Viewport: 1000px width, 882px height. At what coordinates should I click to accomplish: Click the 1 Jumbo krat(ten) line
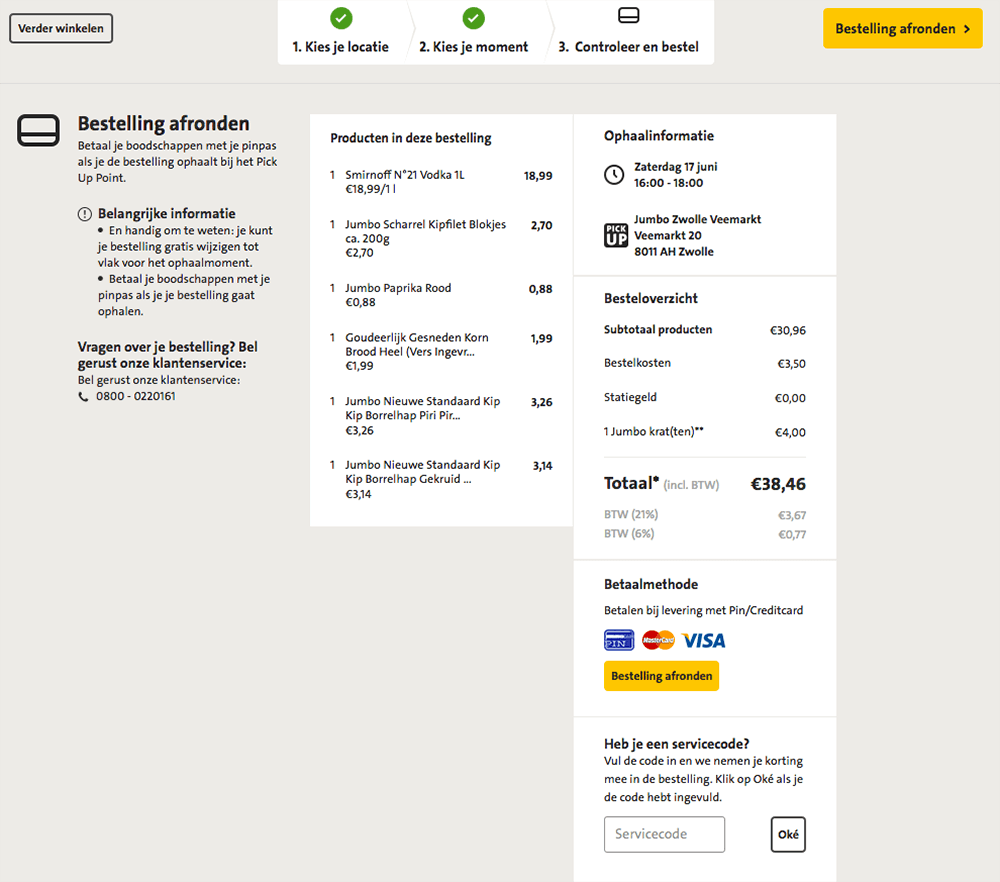(x=705, y=432)
